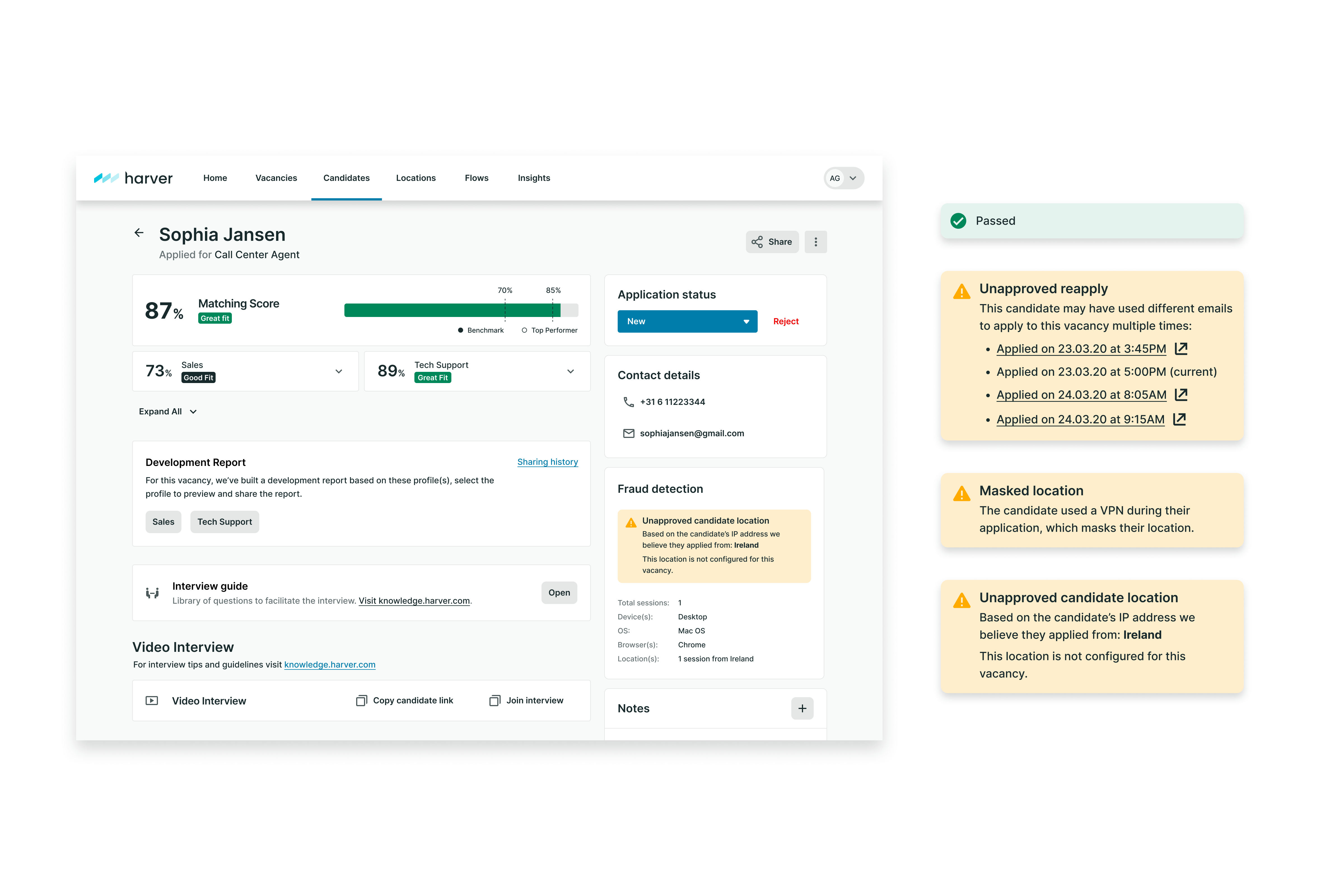Click the video play icon beside Video Interview

(151, 701)
